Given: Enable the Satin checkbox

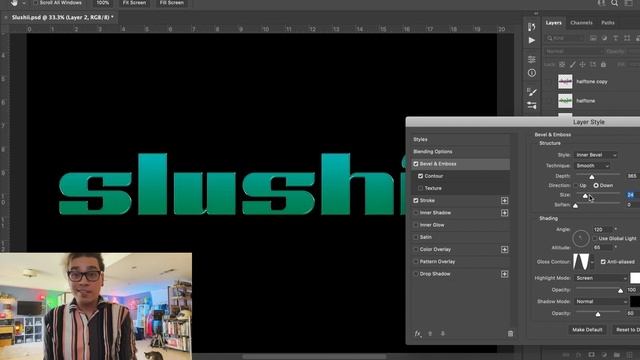Looking at the screenshot, I should pos(416,237).
